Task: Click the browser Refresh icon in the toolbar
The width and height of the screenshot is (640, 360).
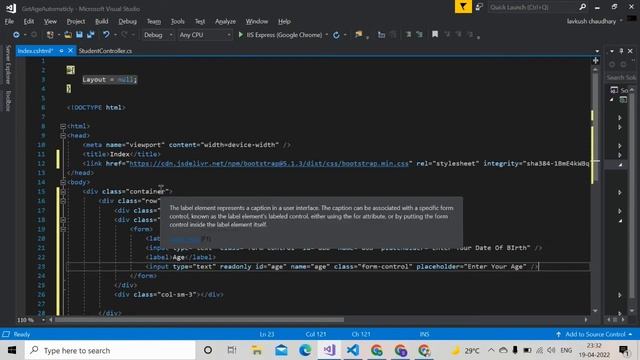Action: coord(336,35)
